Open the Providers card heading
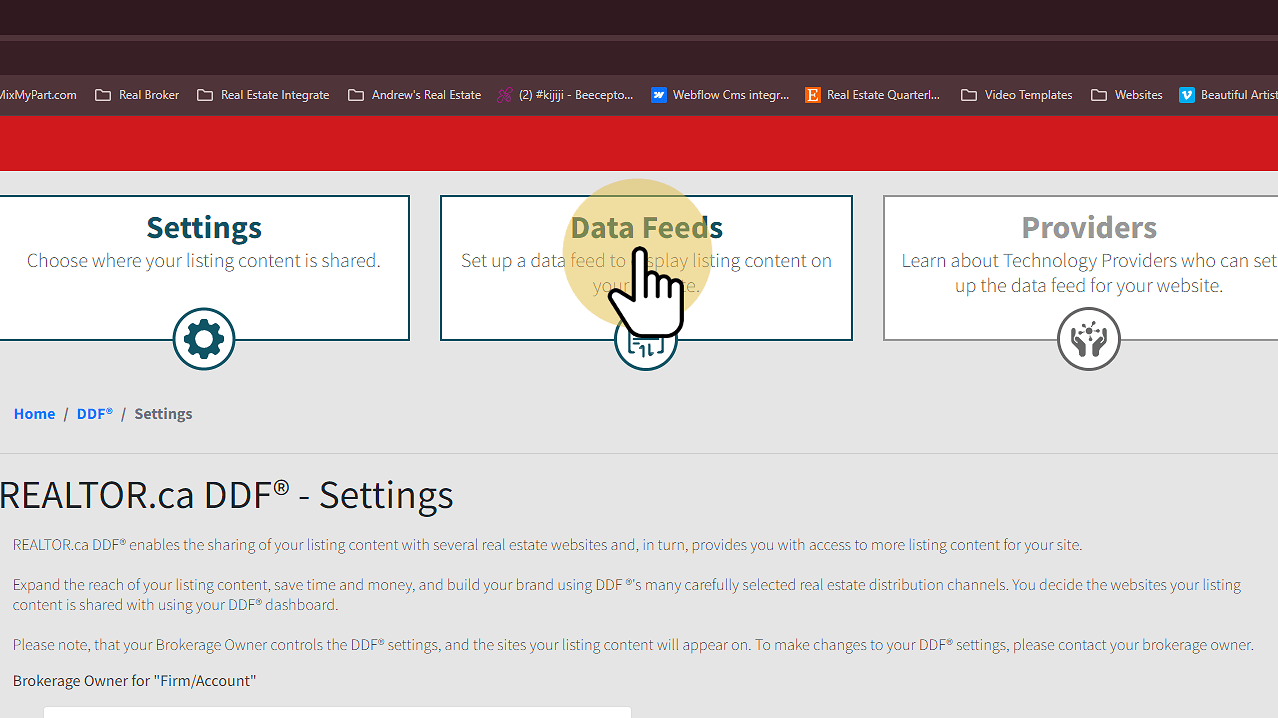This screenshot has height=718, width=1278. pos(1089,227)
